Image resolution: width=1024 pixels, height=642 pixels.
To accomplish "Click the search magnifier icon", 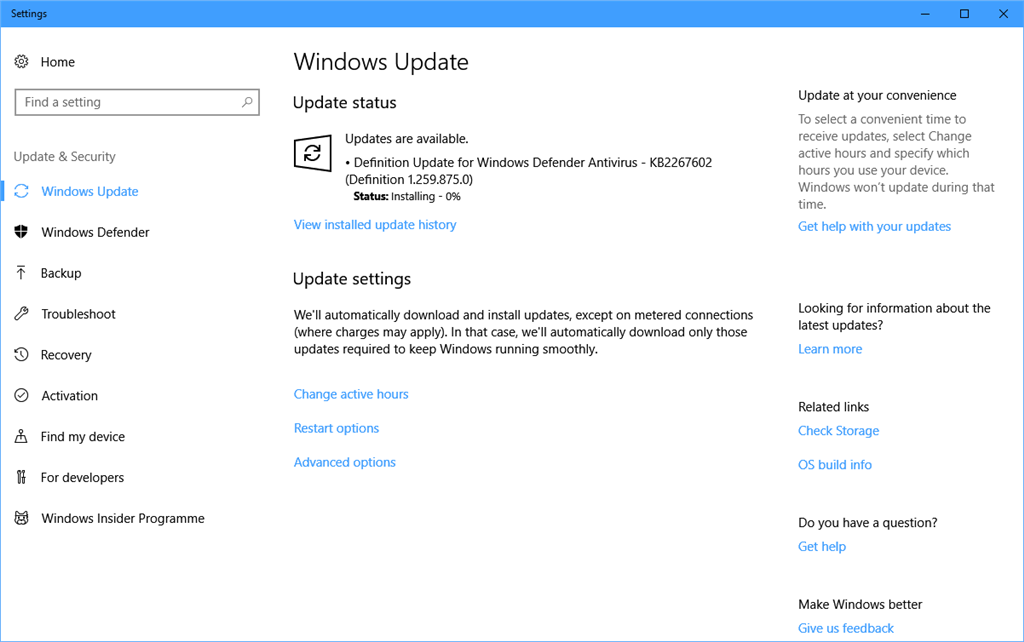I will 247,102.
